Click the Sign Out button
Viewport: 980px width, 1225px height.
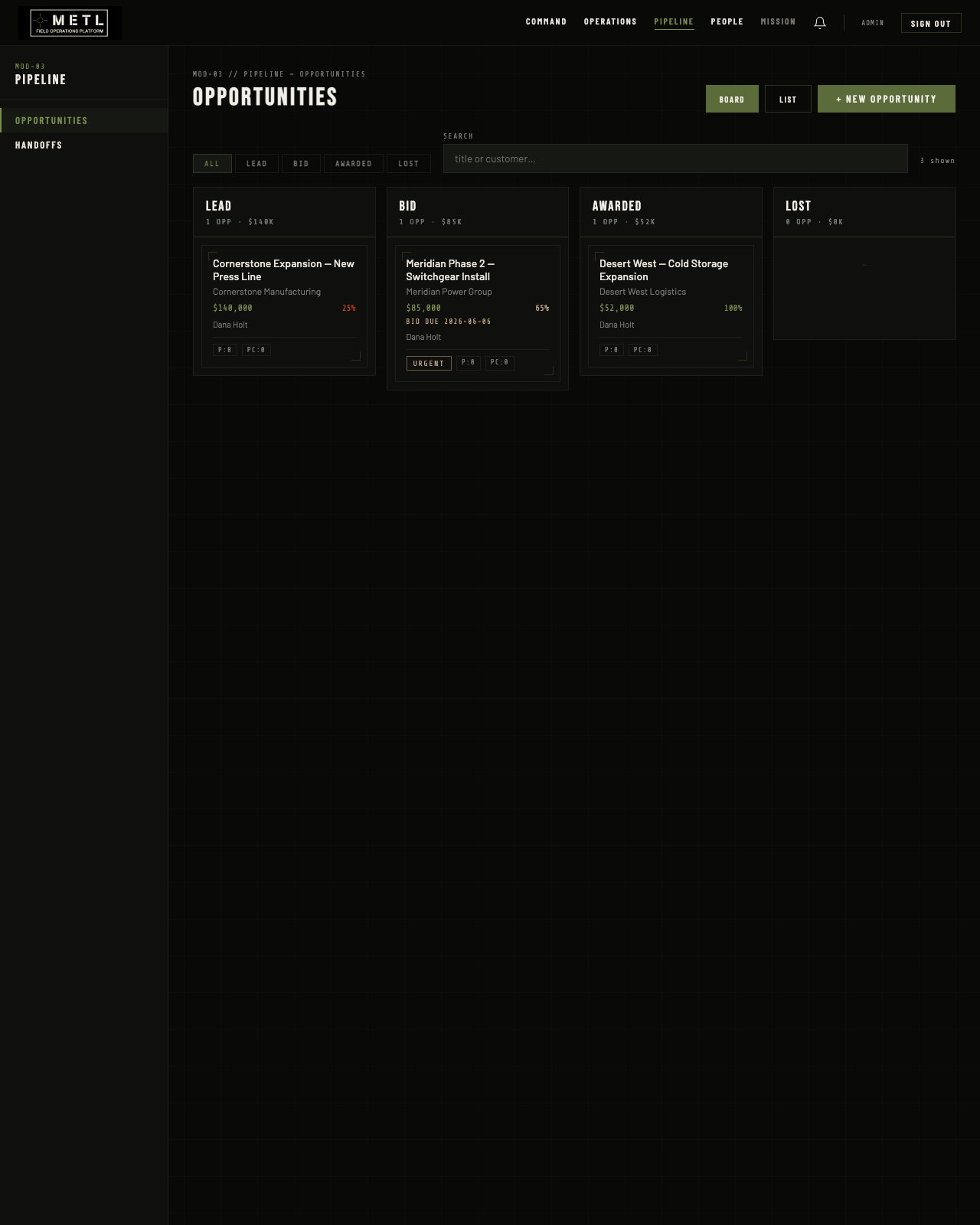pyautogui.click(x=931, y=23)
